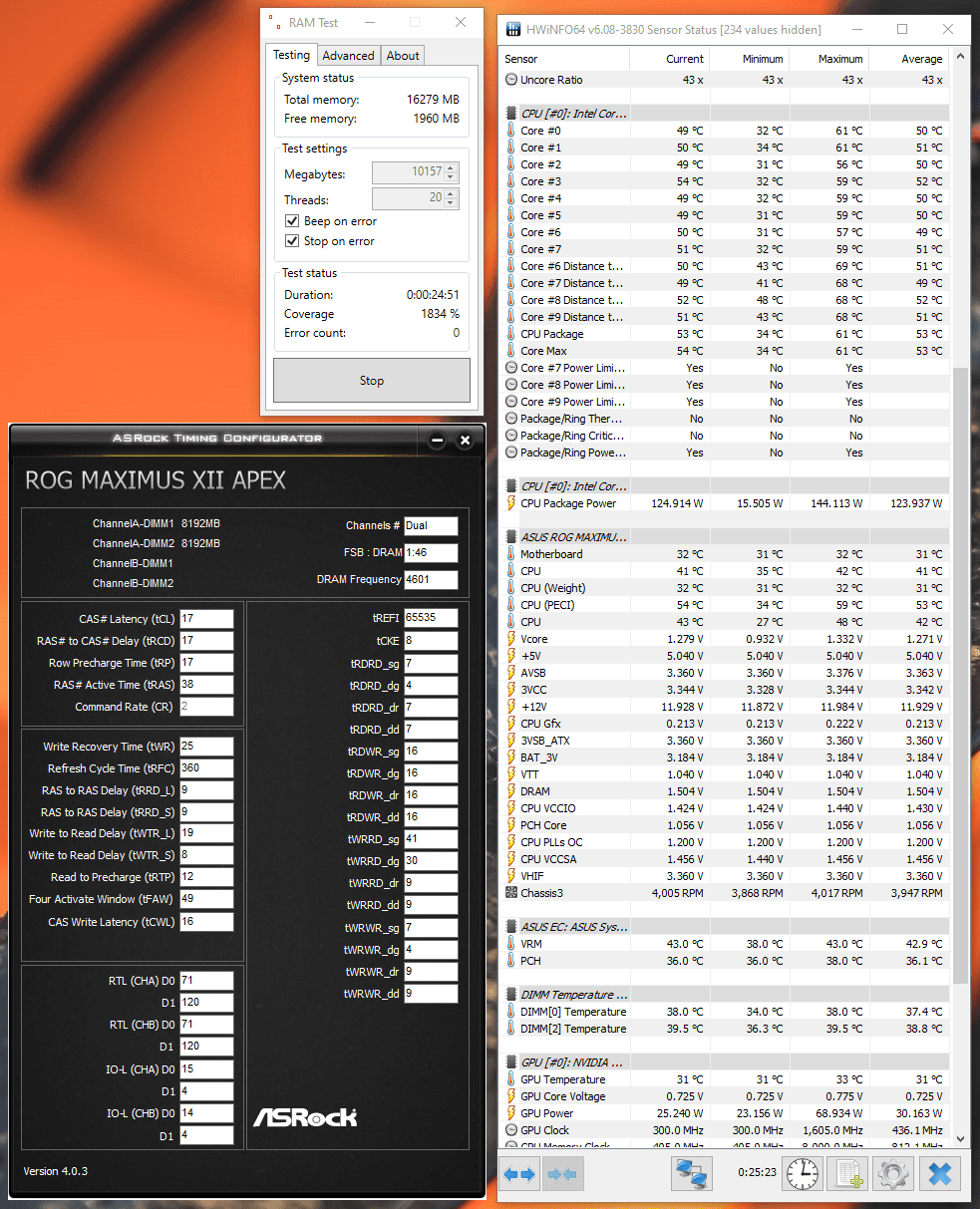Close the ASRock Timing Configurator window
Image resolution: width=980 pixels, height=1209 pixels.
coord(465,440)
